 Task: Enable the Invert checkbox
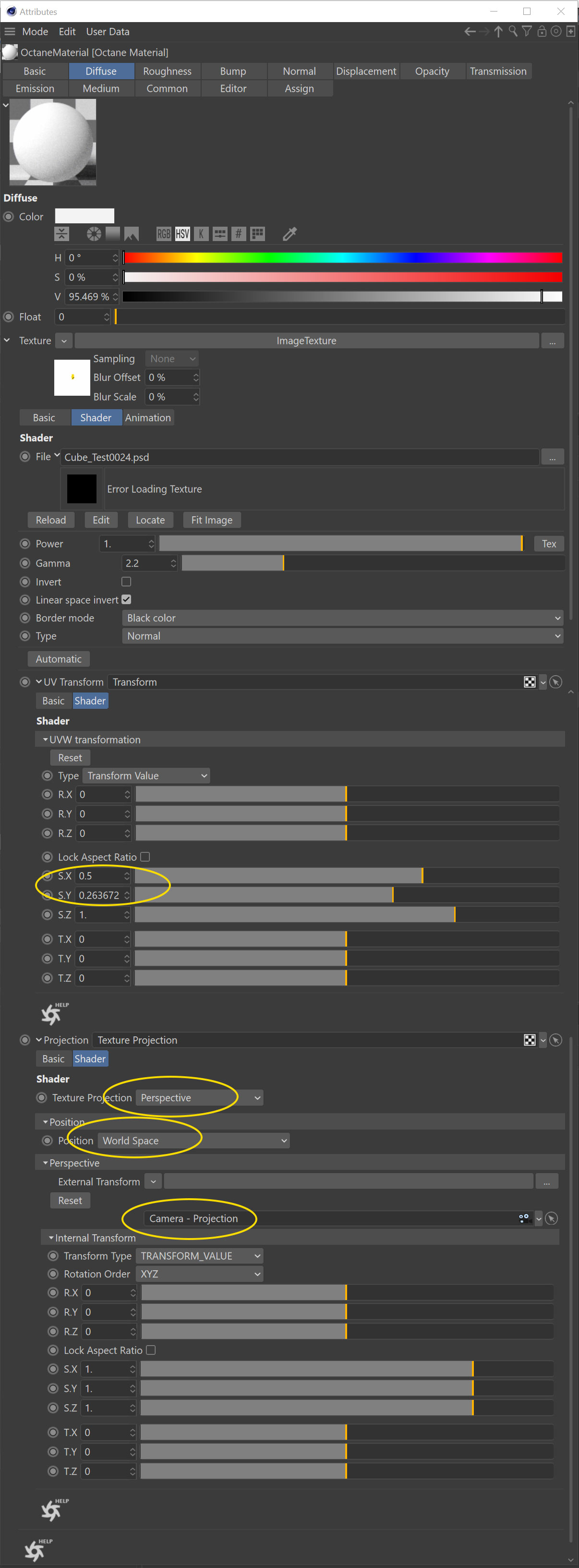[126, 582]
